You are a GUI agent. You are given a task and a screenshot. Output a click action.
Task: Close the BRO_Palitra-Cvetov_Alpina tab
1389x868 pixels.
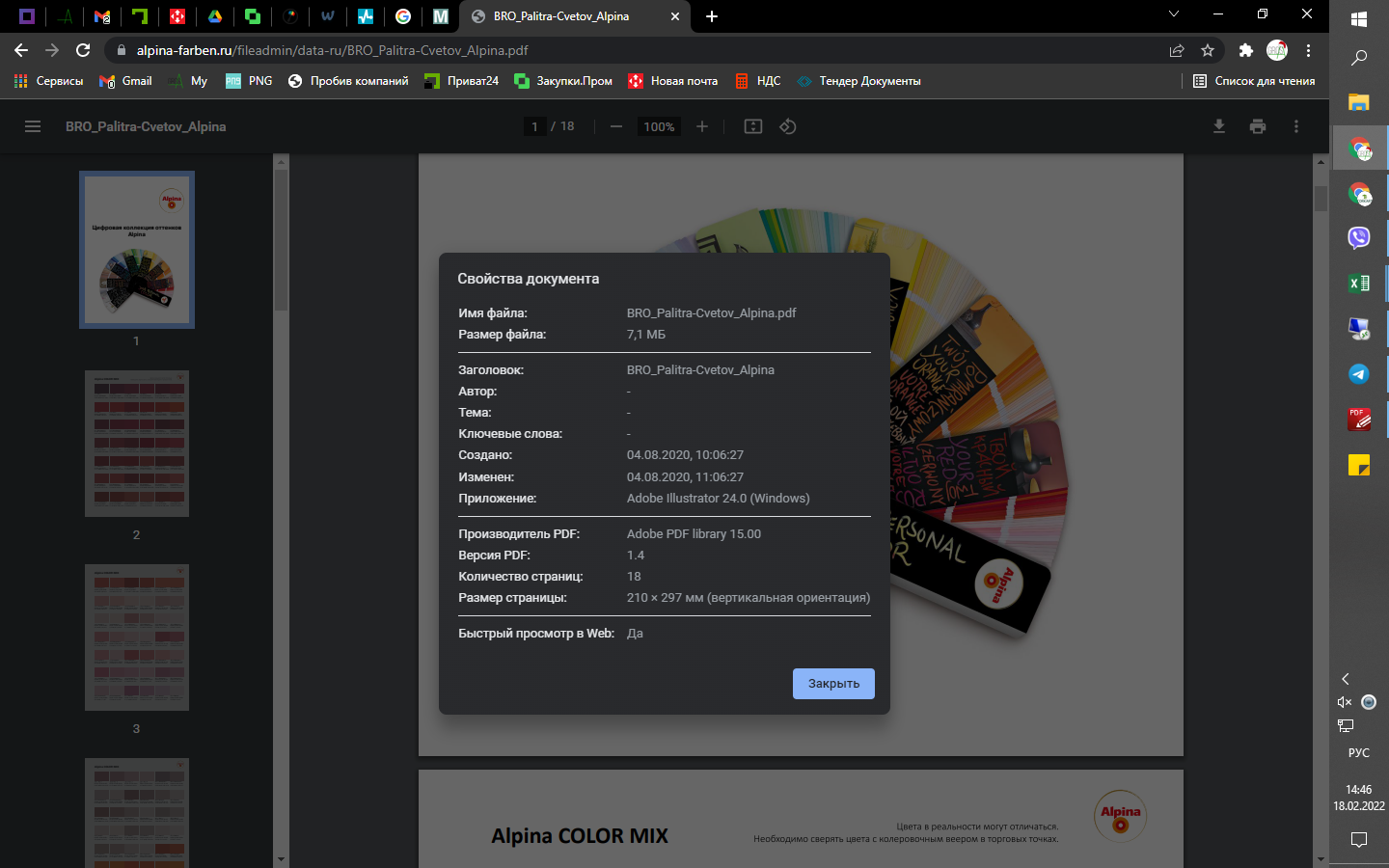pos(675,16)
